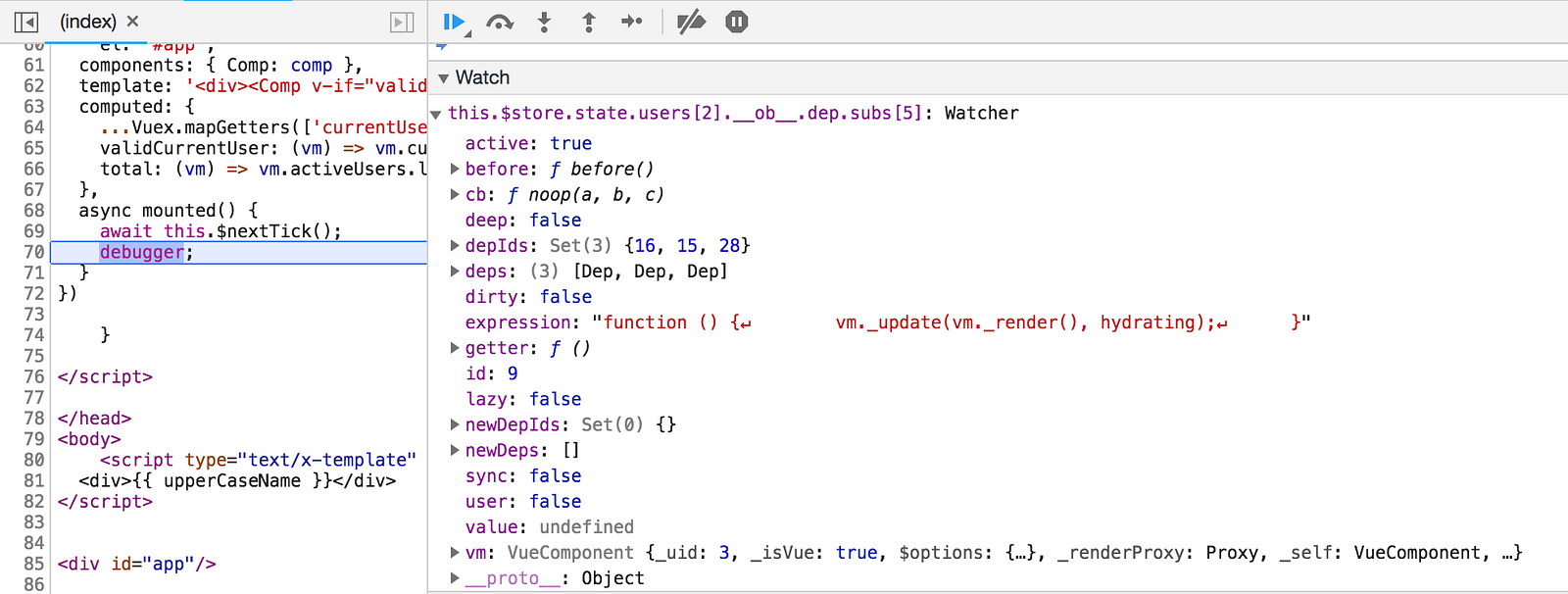Click line number 80 in gutter
The width and height of the screenshot is (1568, 594).
(x=34, y=460)
